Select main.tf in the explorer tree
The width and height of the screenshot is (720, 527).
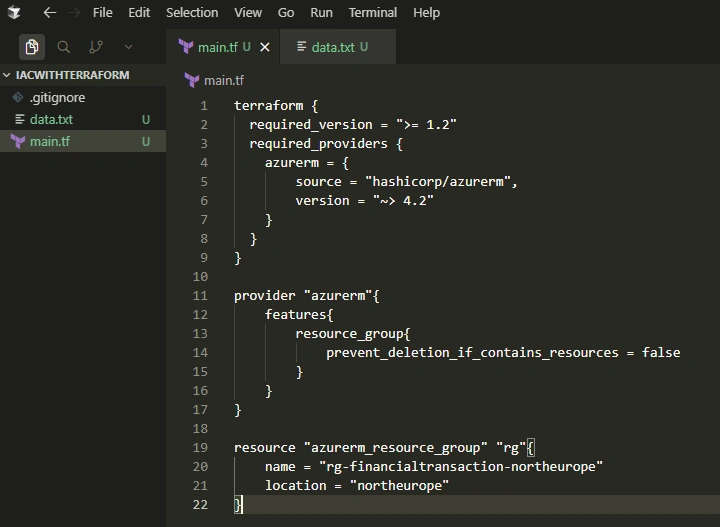pyautogui.click(x=83, y=141)
